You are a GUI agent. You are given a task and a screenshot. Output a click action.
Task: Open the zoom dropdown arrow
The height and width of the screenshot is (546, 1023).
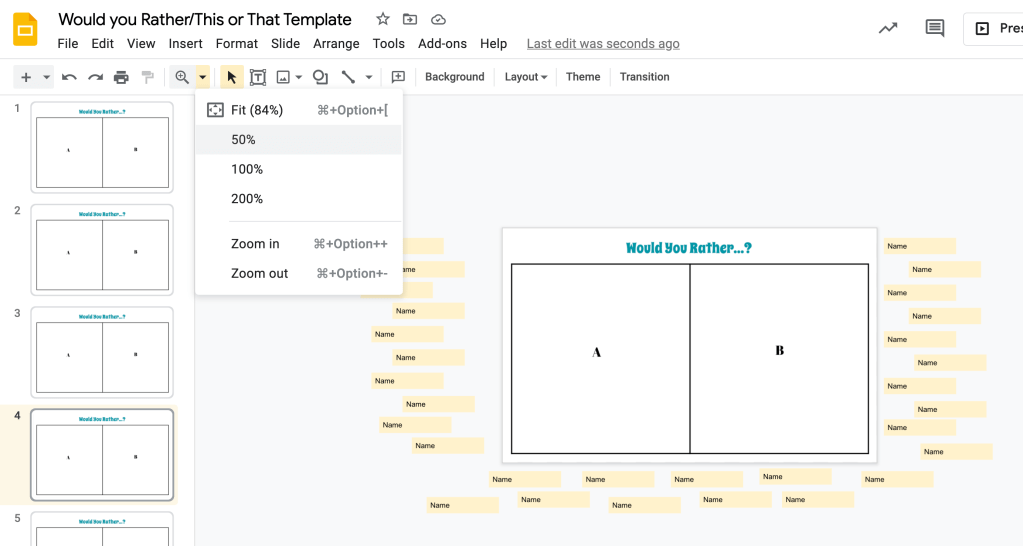pyautogui.click(x=203, y=77)
